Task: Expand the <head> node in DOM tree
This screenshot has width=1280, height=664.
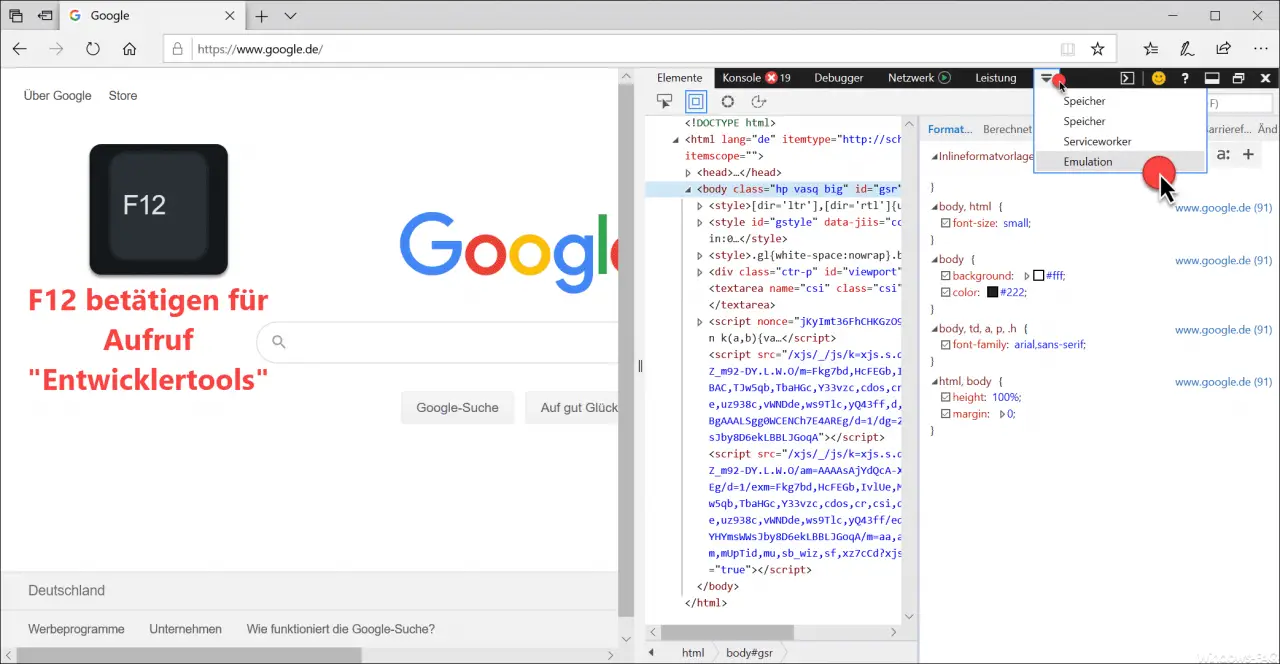Action: [688, 173]
